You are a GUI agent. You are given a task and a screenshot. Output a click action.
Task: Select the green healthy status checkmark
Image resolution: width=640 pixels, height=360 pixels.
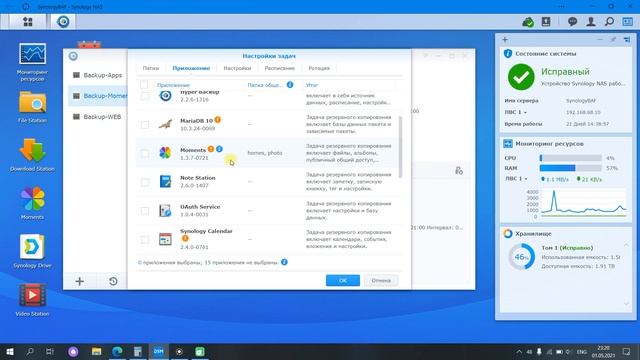pyautogui.click(x=521, y=77)
